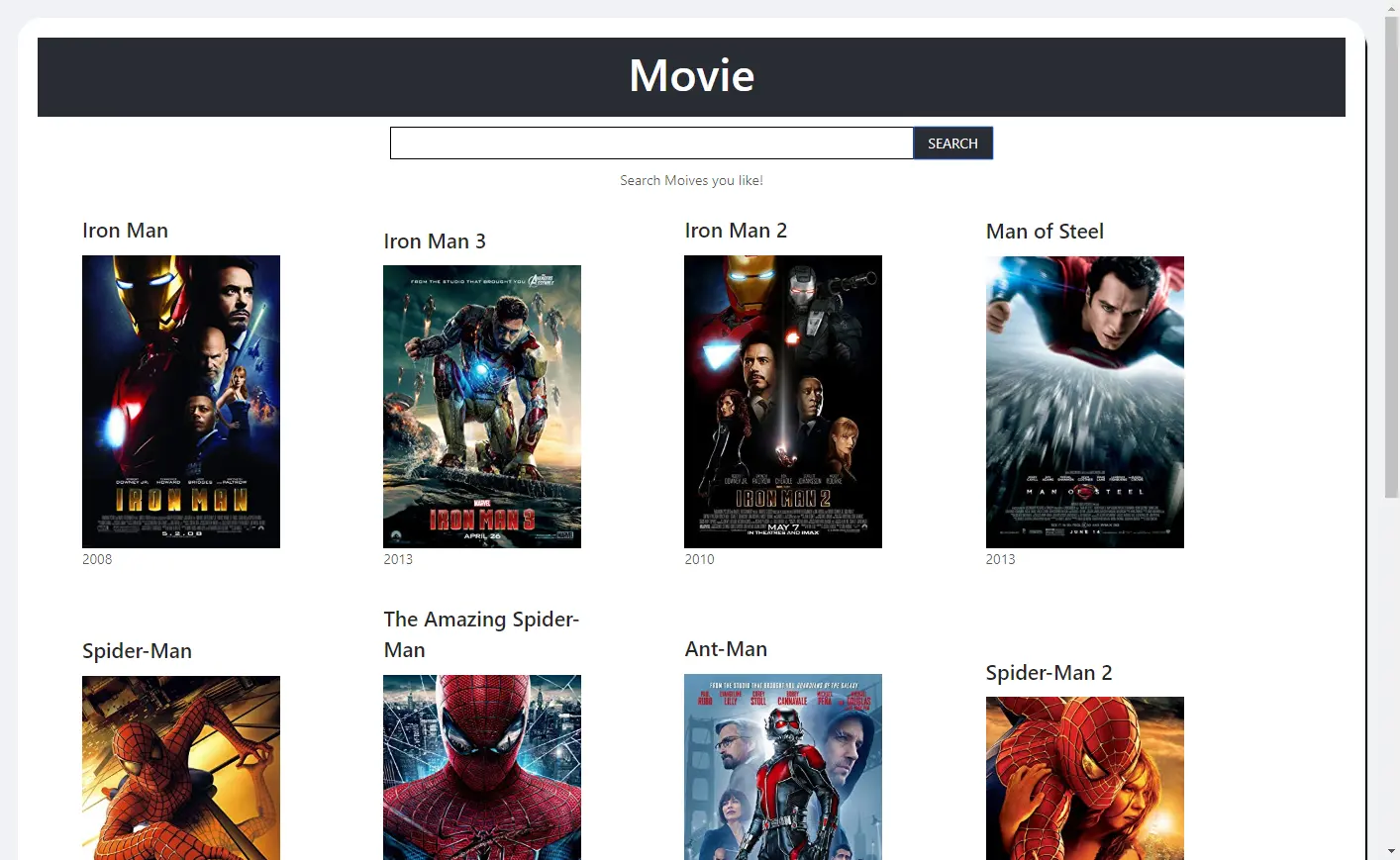Open the Spider-Man poster thumbnail
Screen dimensions: 1400x860
point(181,768)
